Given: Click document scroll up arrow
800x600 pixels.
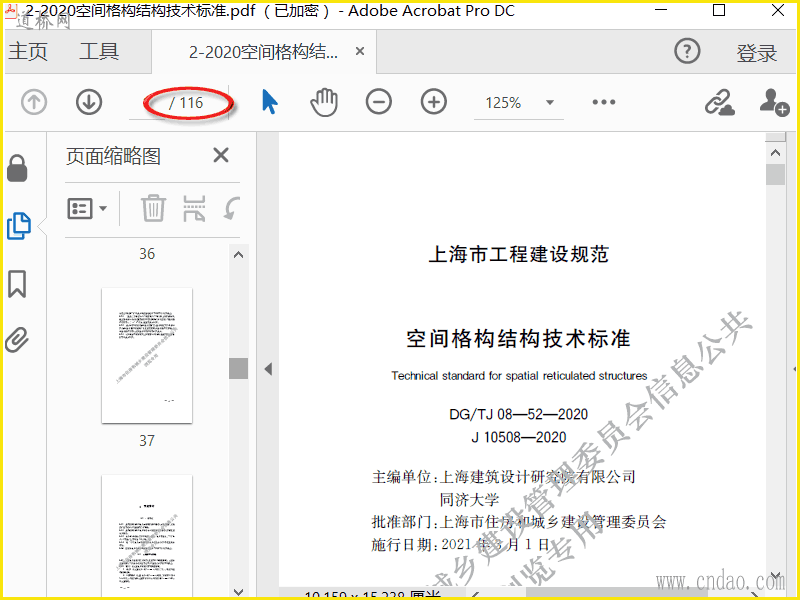Looking at the screenshot, I should [776, 153].
